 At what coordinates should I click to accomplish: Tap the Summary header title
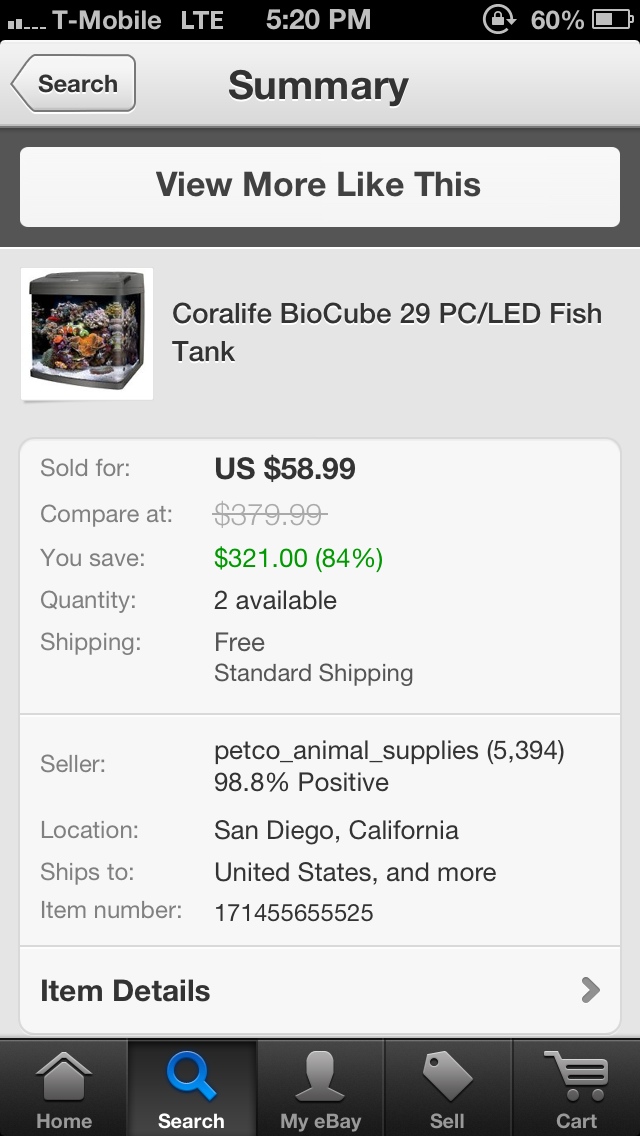point(318,85)
